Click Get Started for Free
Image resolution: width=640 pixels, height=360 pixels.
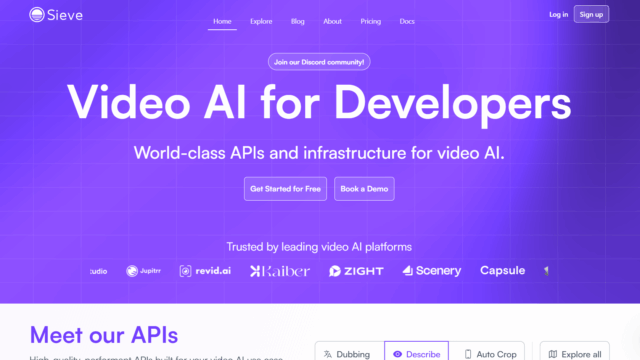(285, 189)
